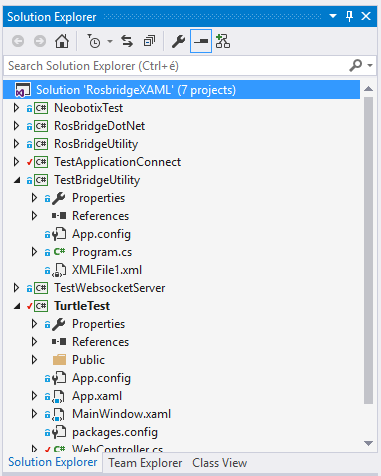Open the Solution Explorer window position menu
Viewport: 381px width, 476px height.
[x=333, y=16]
